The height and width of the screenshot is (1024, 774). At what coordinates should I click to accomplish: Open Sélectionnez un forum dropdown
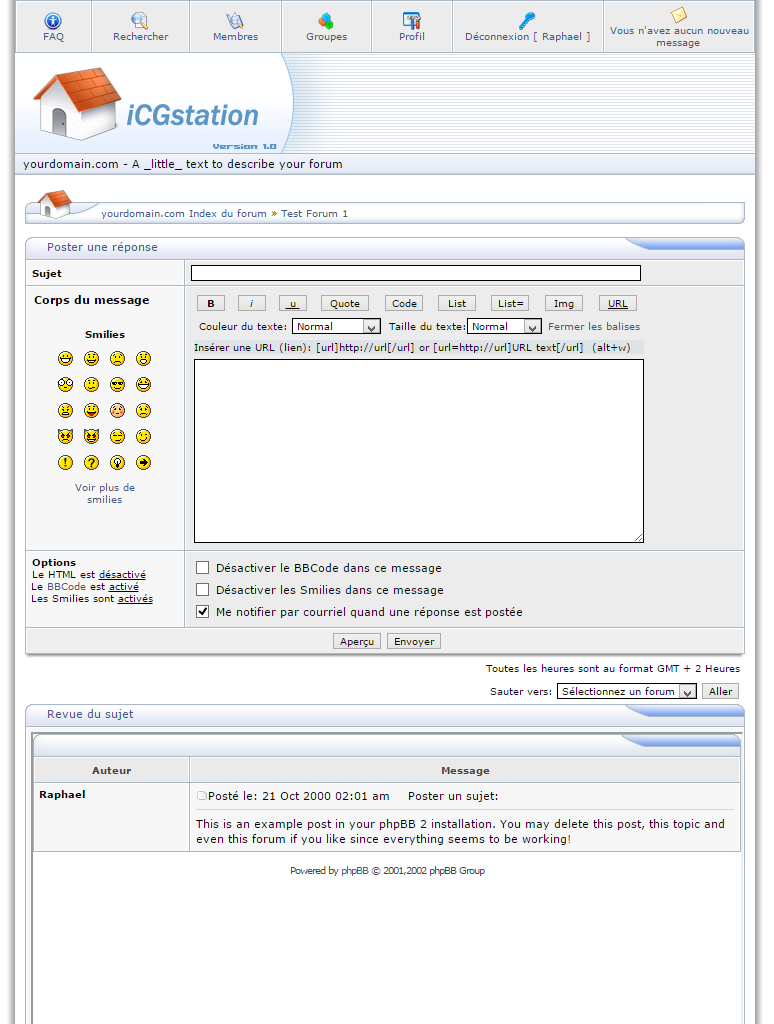[x=626, y=691]
